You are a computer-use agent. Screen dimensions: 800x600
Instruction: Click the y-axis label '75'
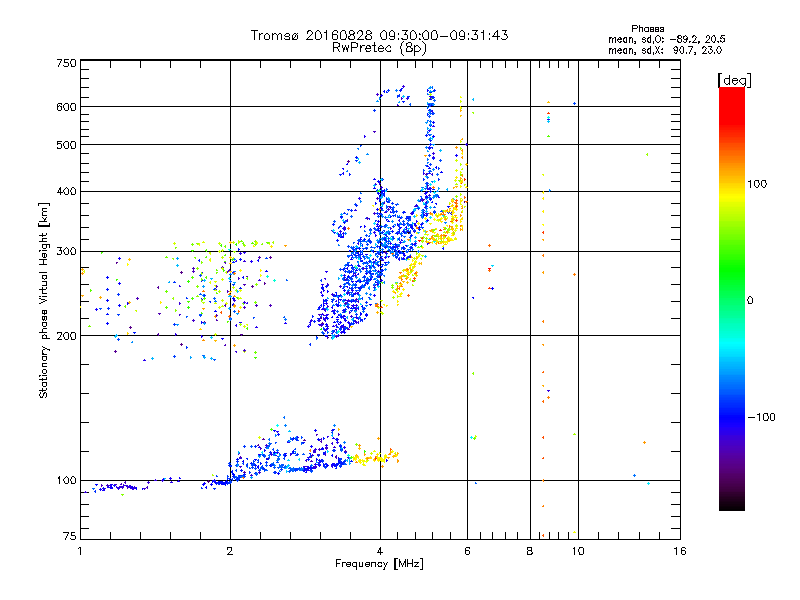point(70,536)
